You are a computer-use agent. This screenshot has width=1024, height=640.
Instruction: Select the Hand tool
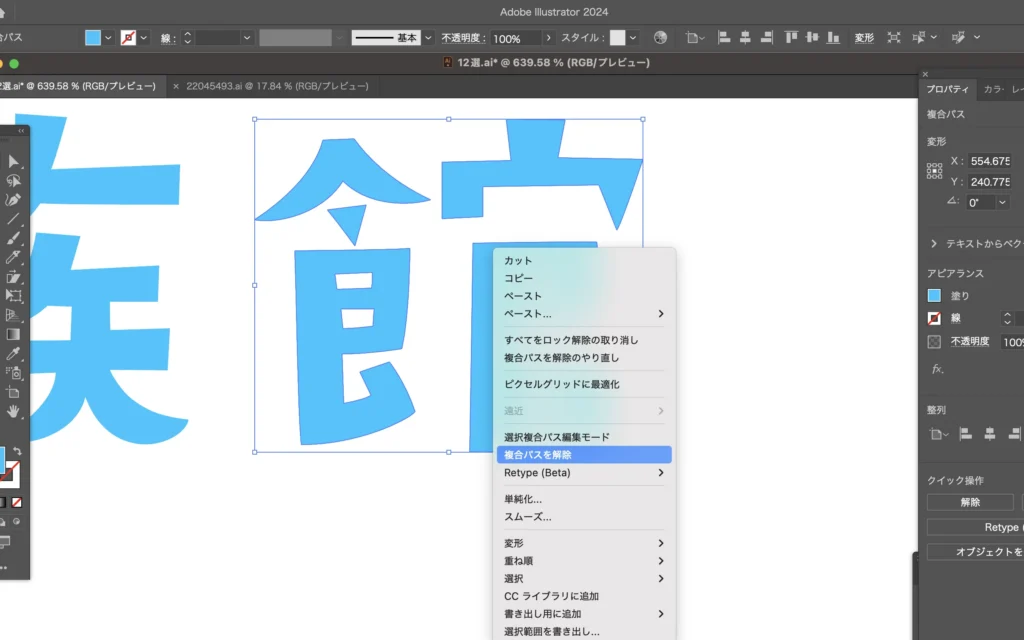pyautogui.click(x=14, y=411)
